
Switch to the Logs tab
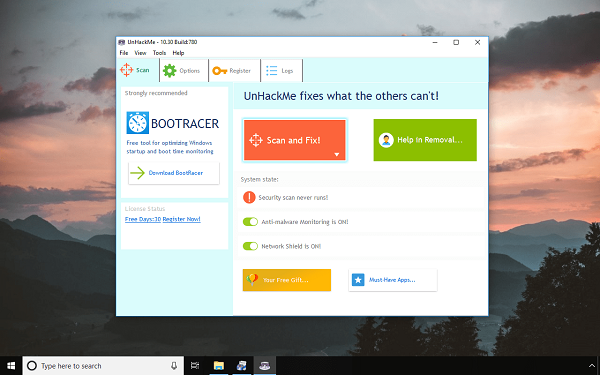pyautogui.click(x=282, y=70)
